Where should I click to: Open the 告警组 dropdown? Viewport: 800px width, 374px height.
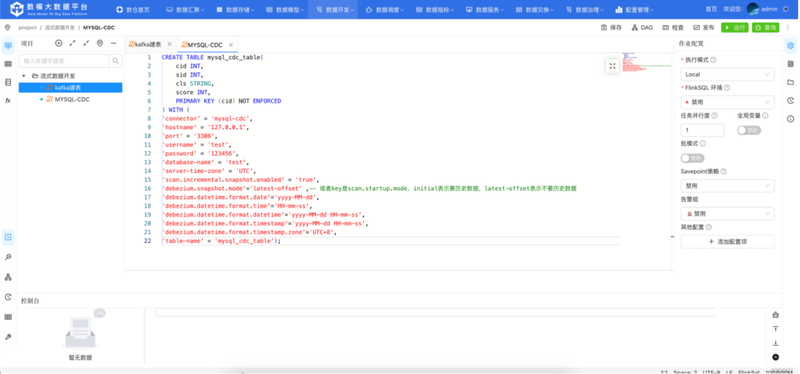(727, 214)
